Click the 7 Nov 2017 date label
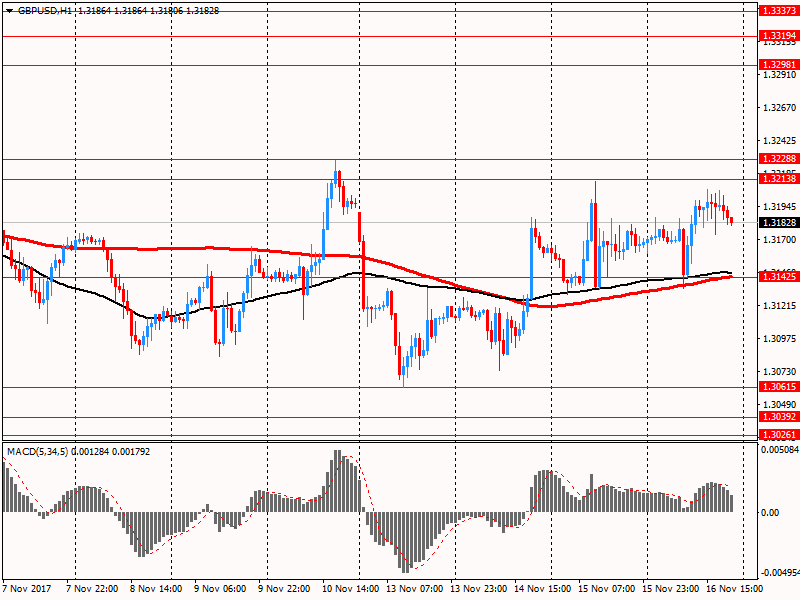The height and width of the screenshot is (600, 800). tap(27, 588)
